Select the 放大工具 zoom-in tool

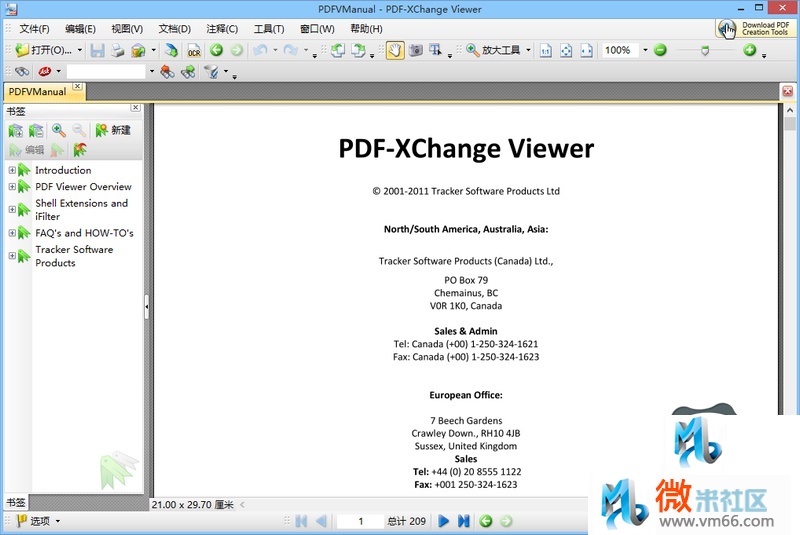pyautogui.click(x=493, y=50)
